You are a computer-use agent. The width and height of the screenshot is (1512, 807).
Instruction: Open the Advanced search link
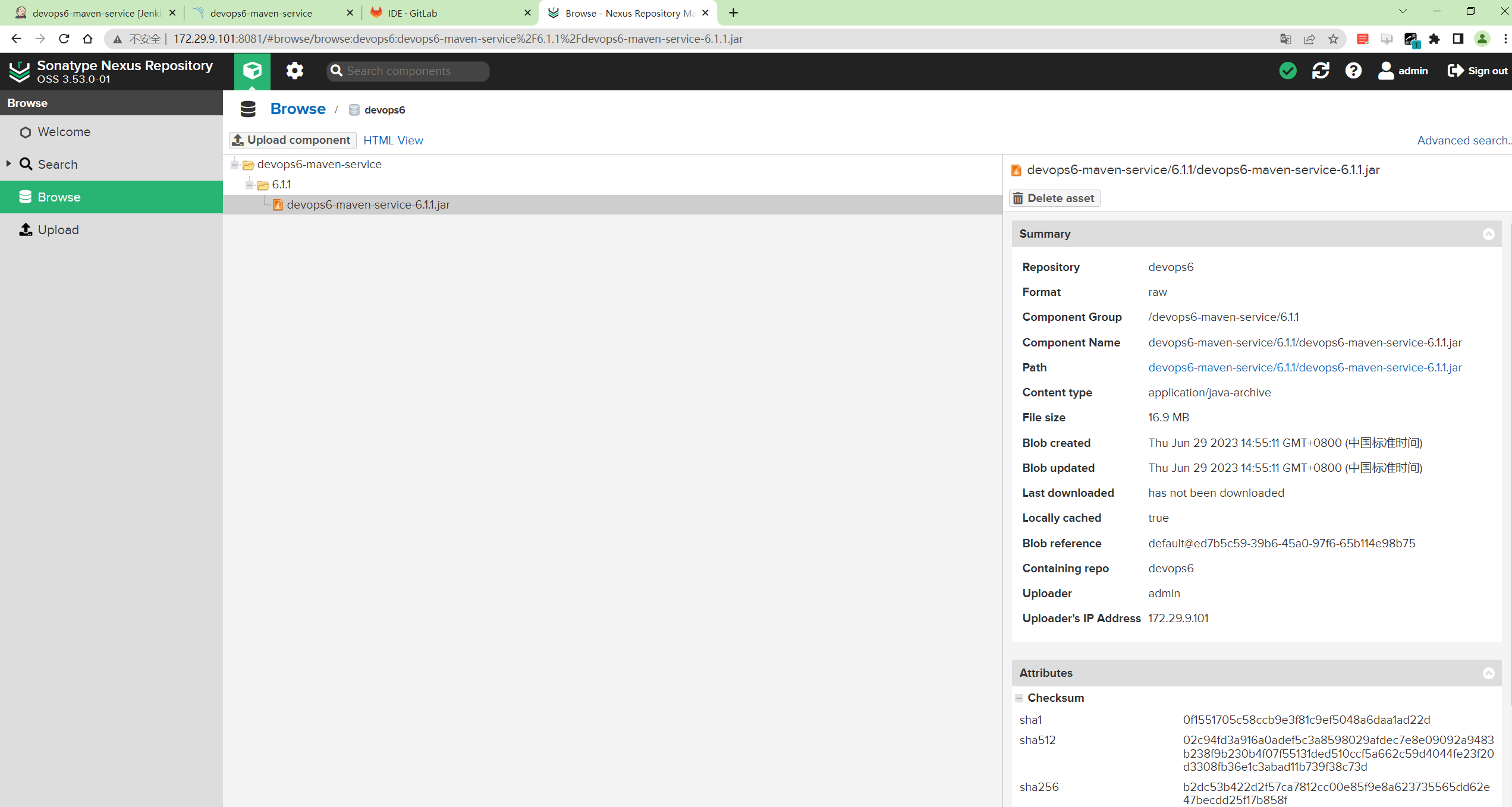tap(1463, 140)
